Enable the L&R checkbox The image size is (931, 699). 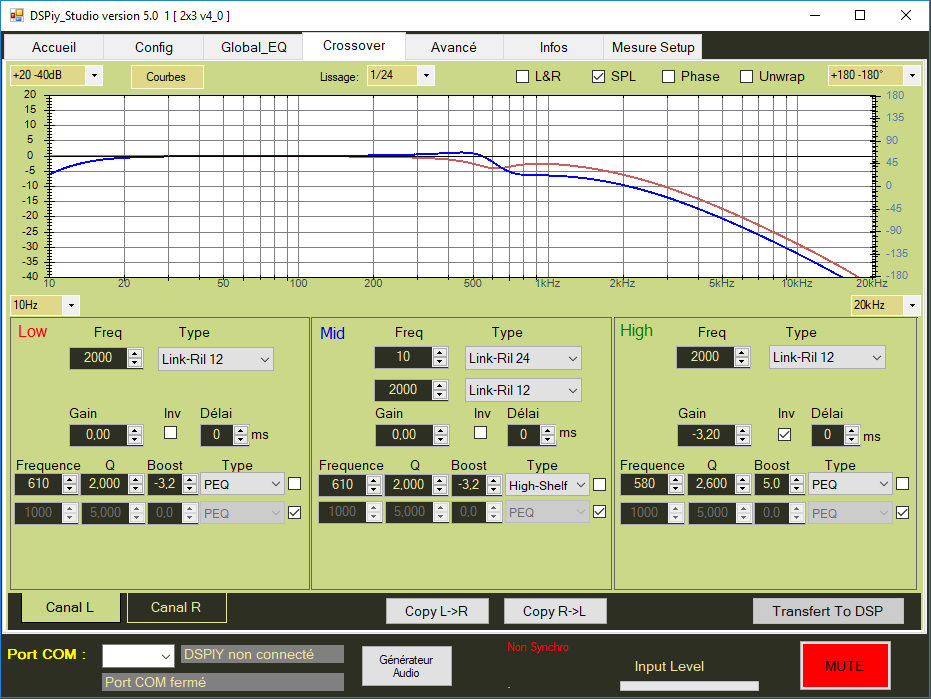pyautogui.click(x=522, y=76)
